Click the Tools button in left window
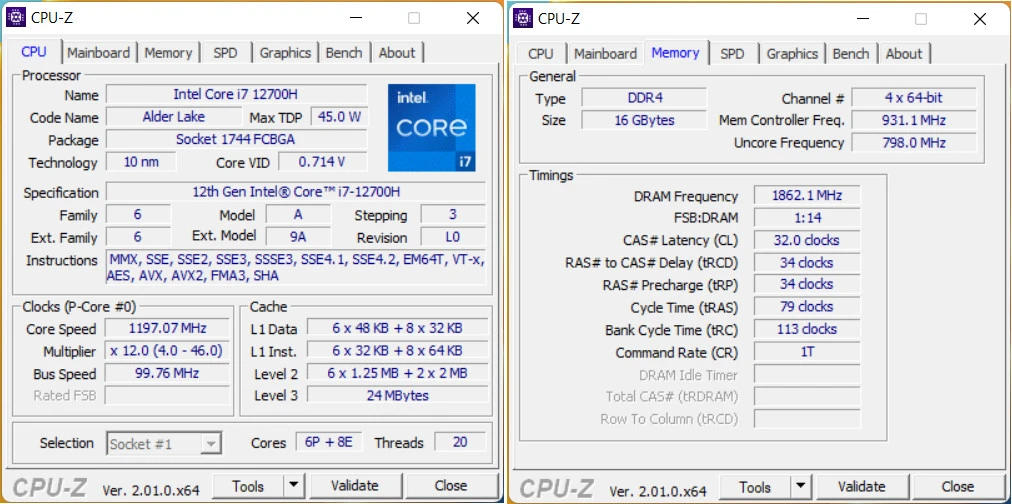 point(248,486)
